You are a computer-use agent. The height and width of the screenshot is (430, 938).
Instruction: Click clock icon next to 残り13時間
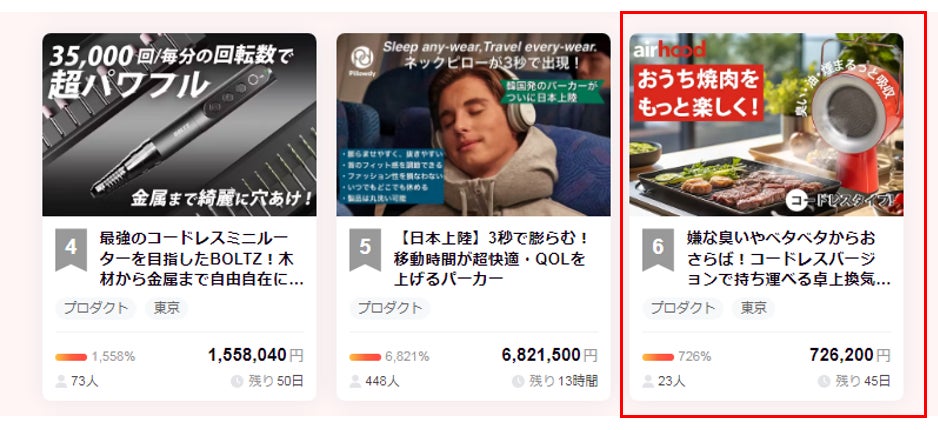pos(518,381)
